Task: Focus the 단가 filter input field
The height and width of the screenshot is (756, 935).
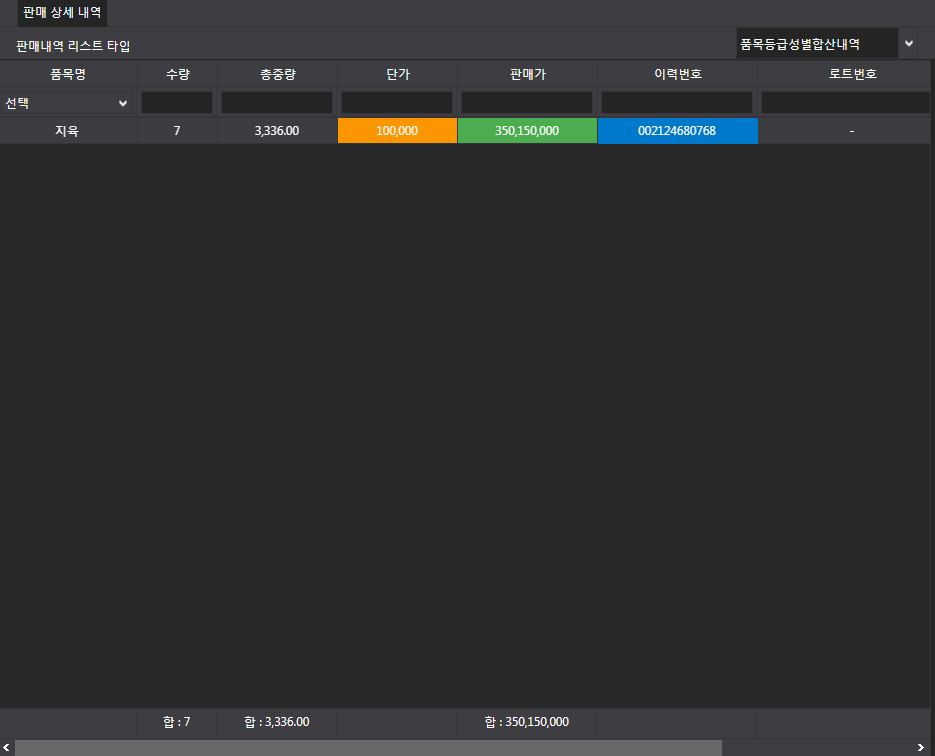Action: coord(397,103)
